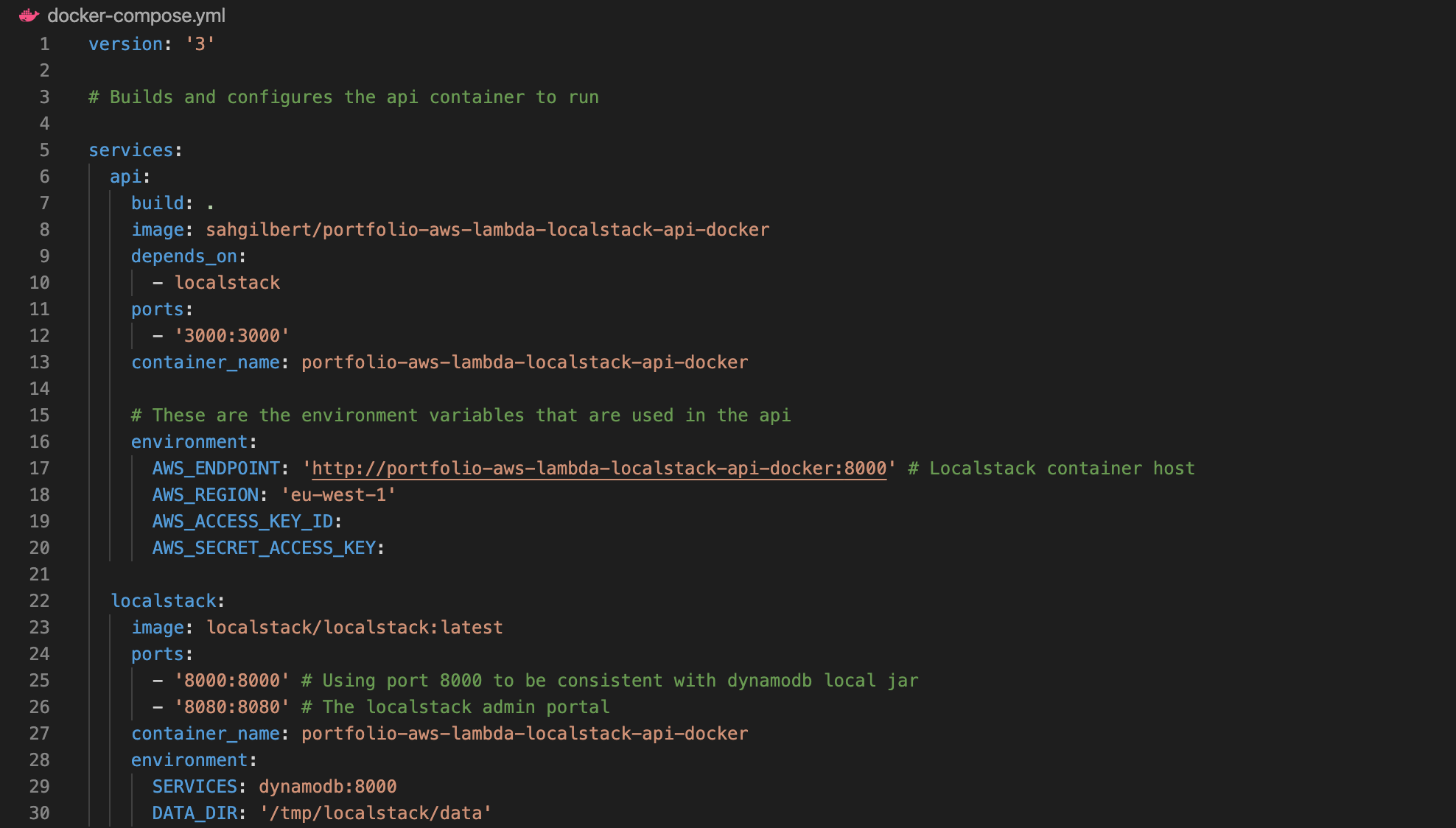
Task: Click the comment about environment variables on line 15
Action: 461,415
